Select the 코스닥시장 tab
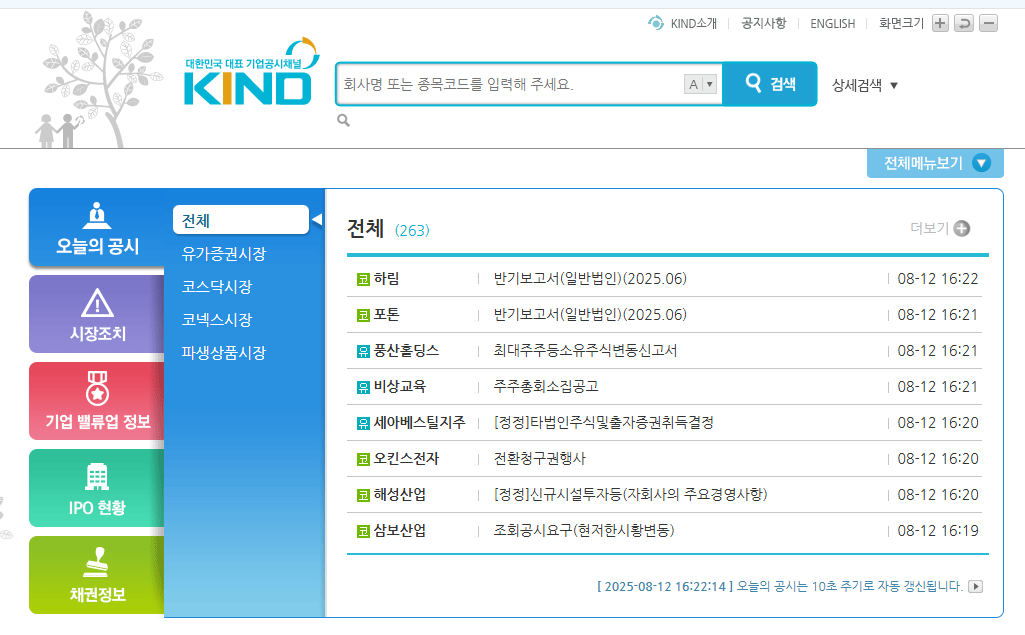Screen dimensions: 1025x635 click(x=217, y=286)
